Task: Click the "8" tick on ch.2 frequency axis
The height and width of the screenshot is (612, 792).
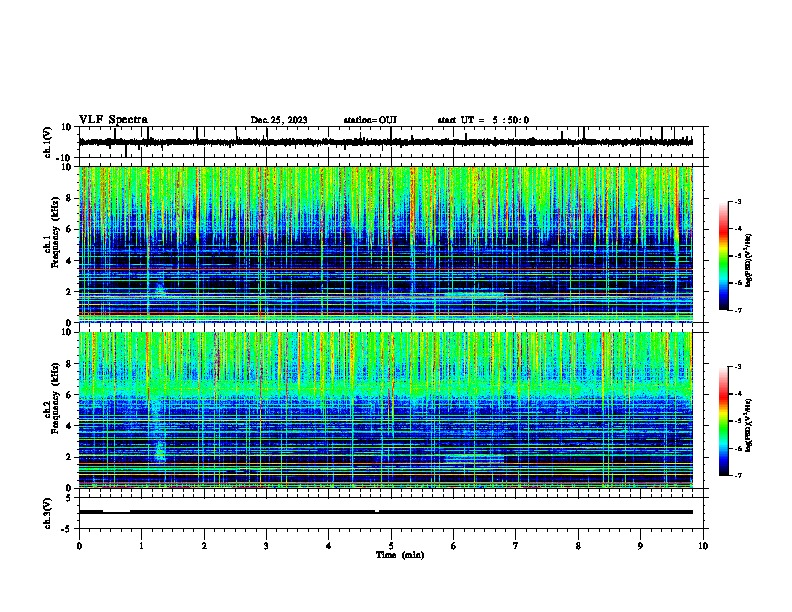Action: point(69,364)
